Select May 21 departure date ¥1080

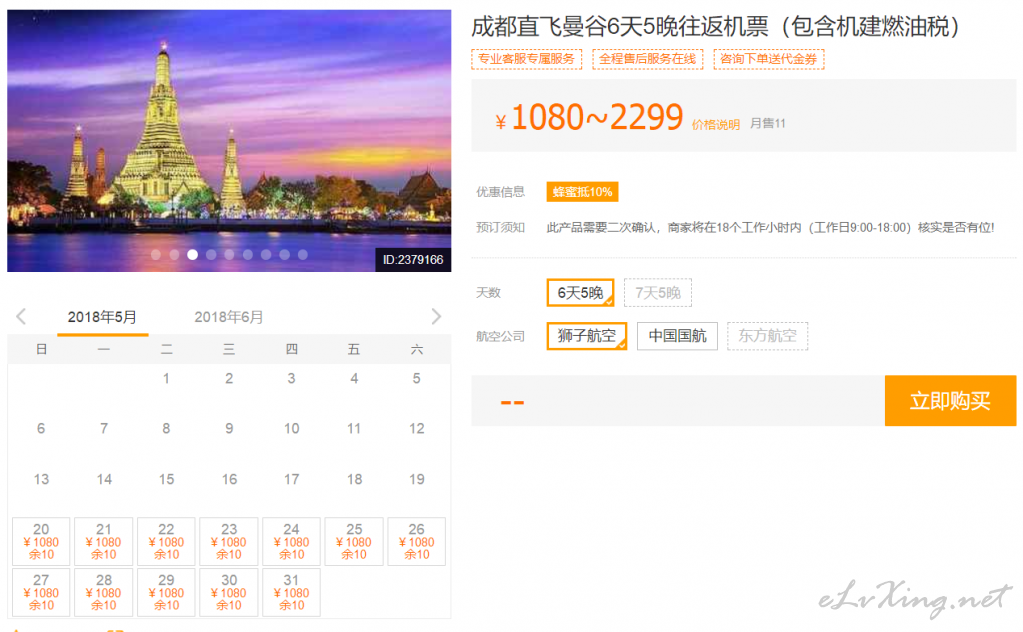(x=104, y=541)
